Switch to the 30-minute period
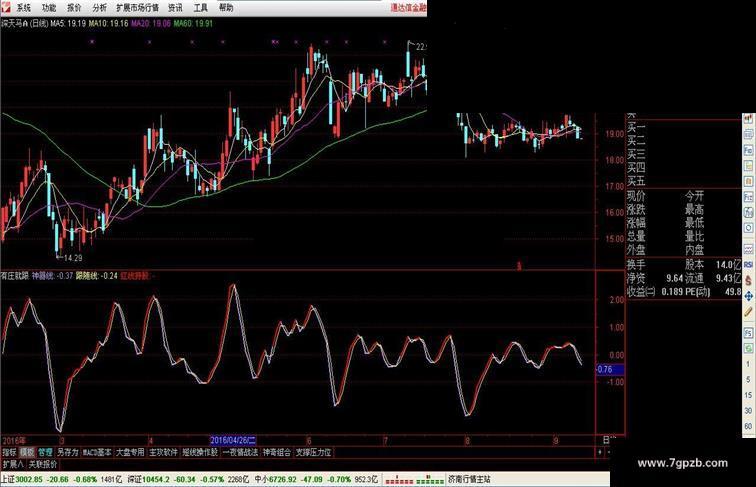 pos(748,410)
